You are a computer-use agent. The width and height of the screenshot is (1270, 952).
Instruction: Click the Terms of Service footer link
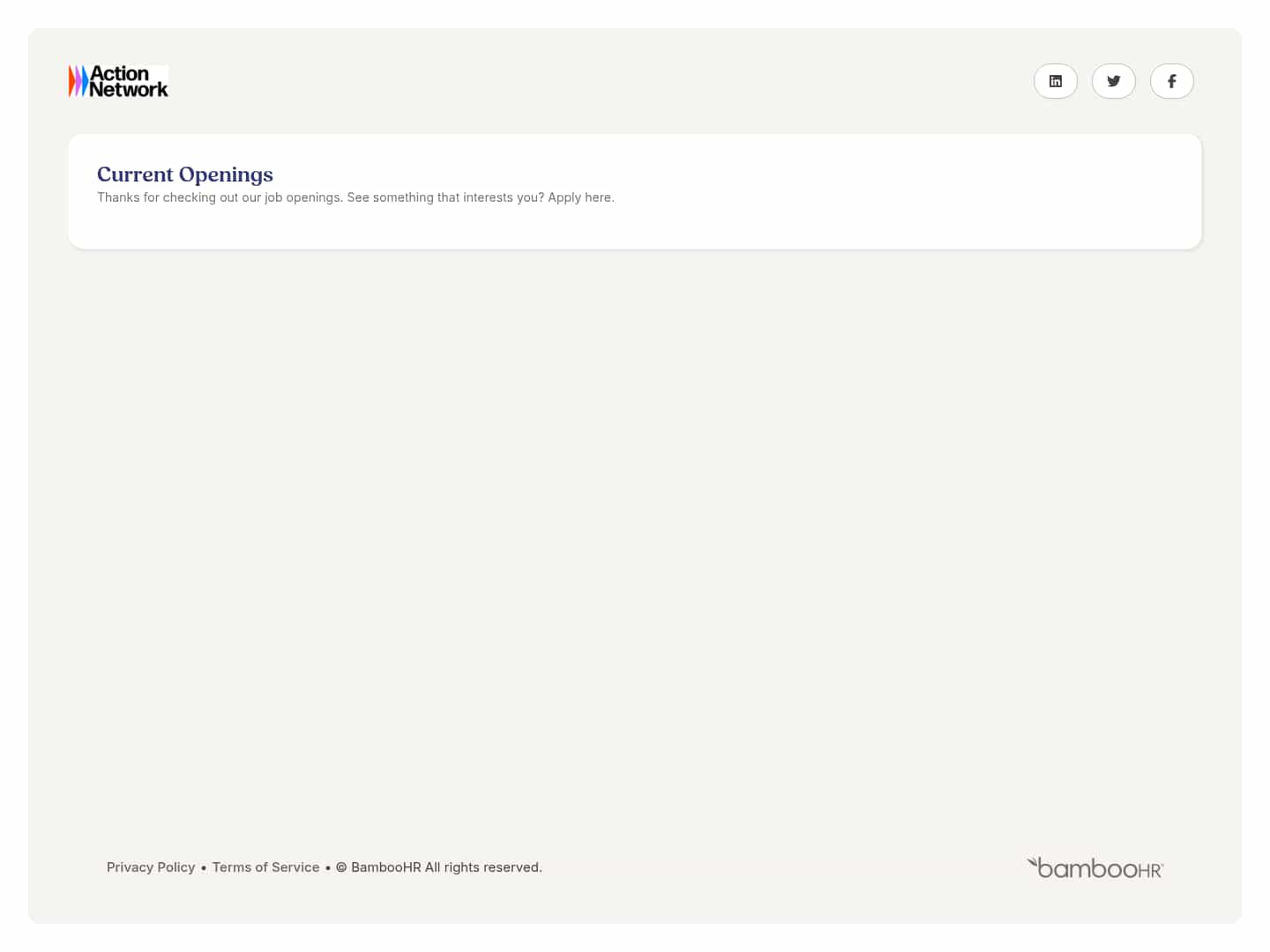pyautogui.click(x=265, y=866)
